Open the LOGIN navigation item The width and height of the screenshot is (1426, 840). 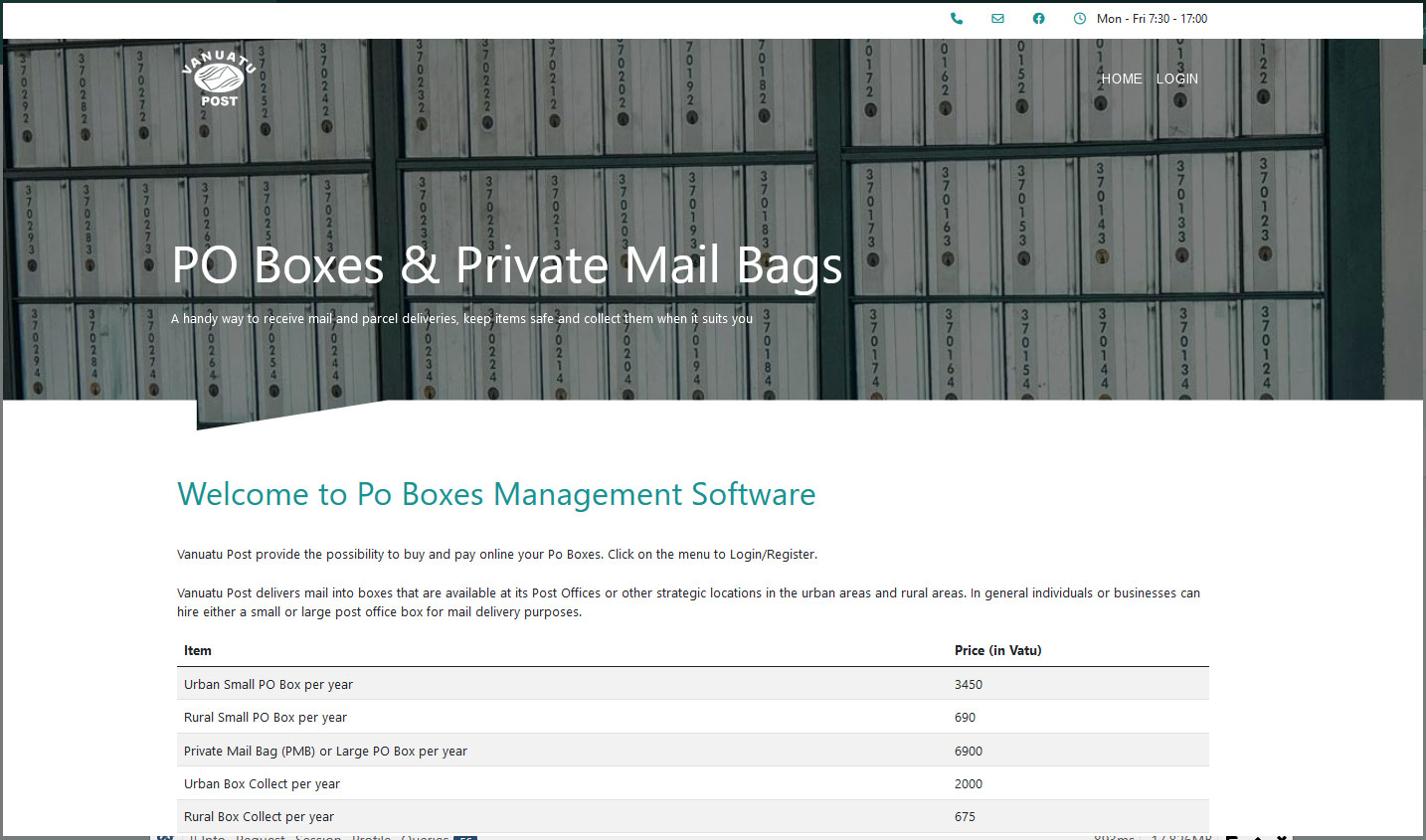click(1176, 79)
